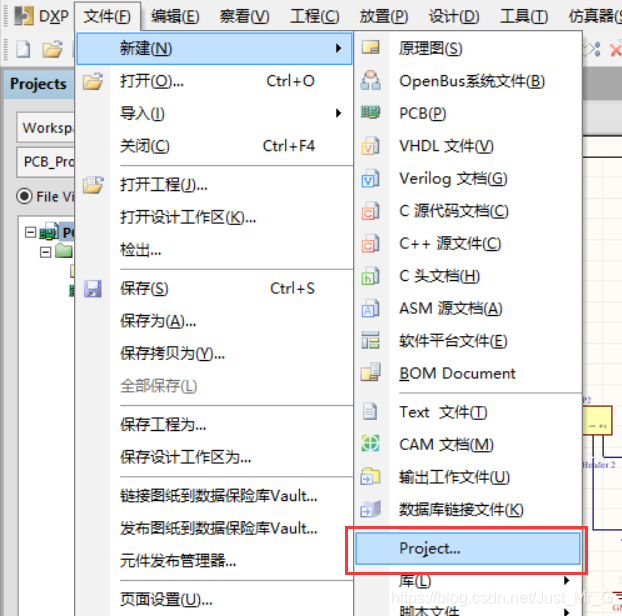
Task: Click the PCB board icon in submenu
Action: point(371,113)
